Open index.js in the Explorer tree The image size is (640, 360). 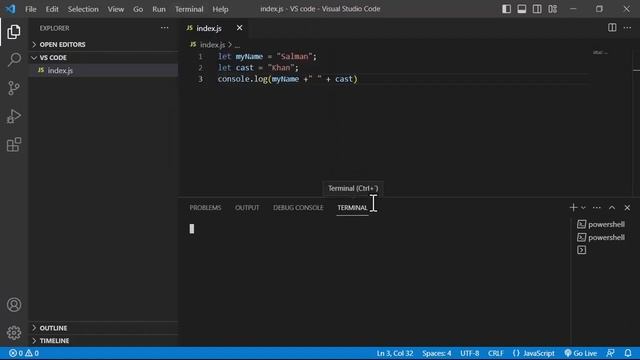coord(103,70)
